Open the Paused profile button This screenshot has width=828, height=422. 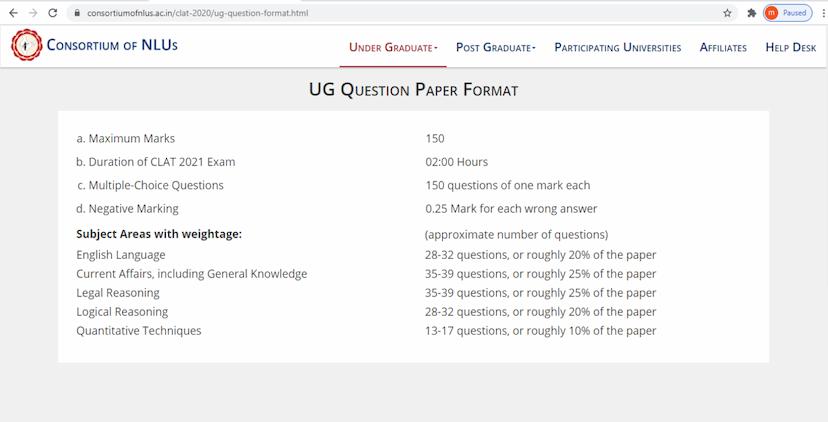coord(787,13)
